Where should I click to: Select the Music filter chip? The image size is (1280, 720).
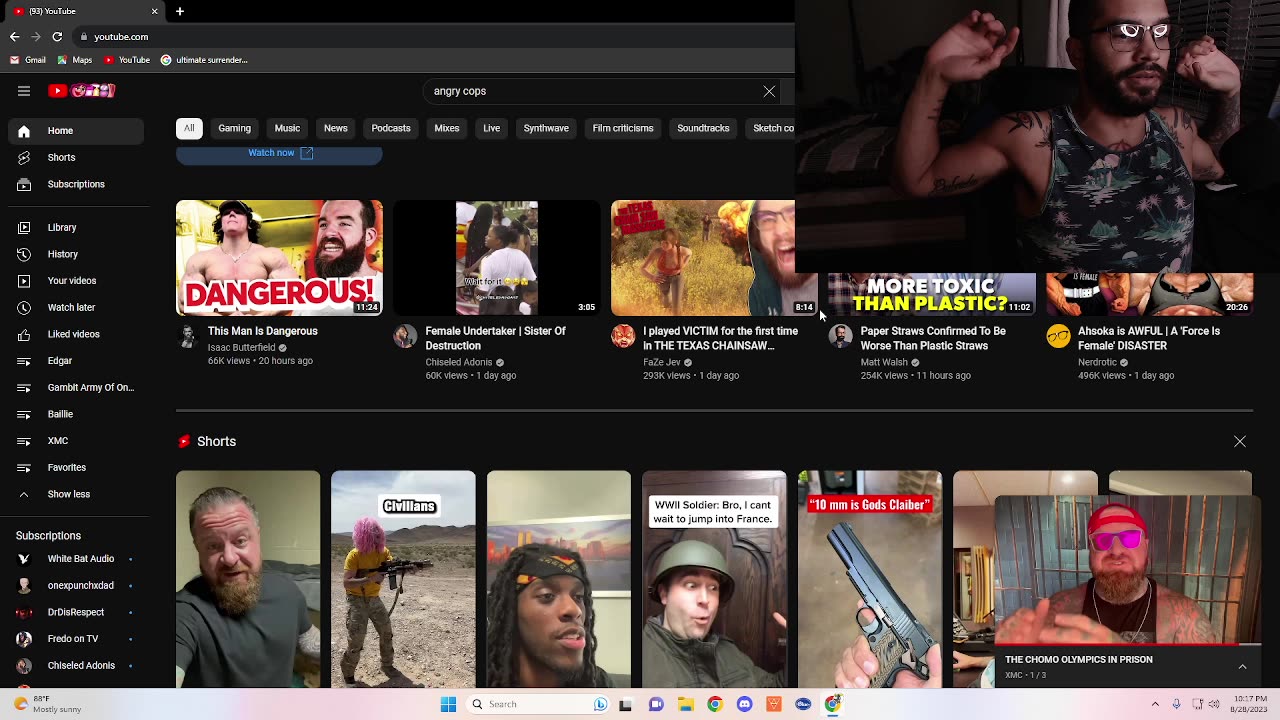(x=287, y=128)
